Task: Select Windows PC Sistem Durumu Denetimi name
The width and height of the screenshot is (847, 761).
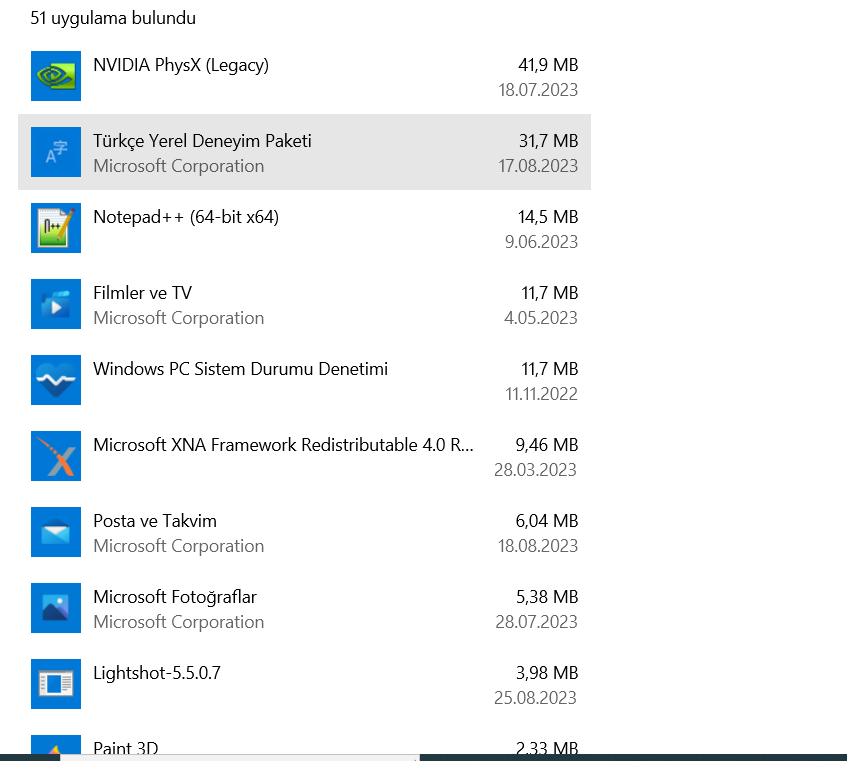Action: pyautogui.click(x=240, y=369)
